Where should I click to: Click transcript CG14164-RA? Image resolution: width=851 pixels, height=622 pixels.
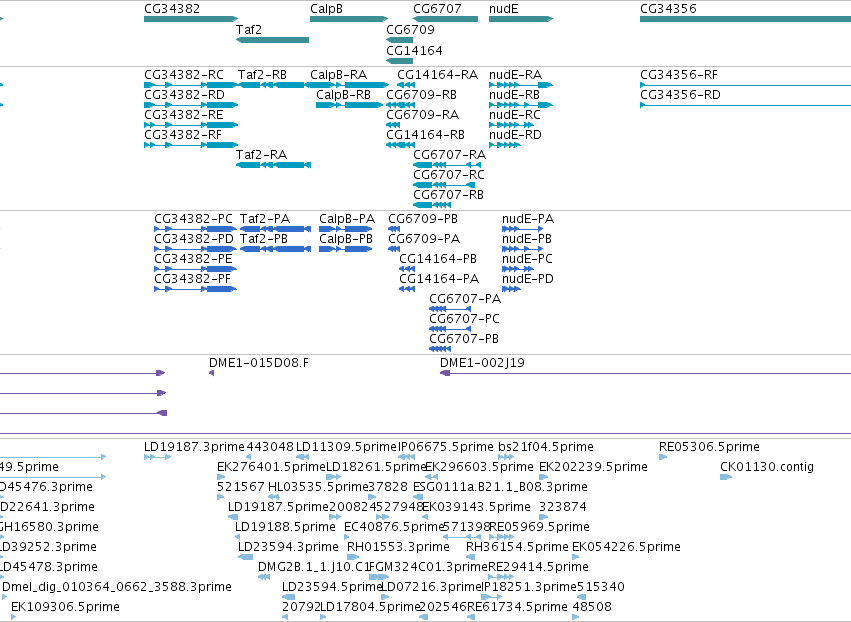(437, 75)
